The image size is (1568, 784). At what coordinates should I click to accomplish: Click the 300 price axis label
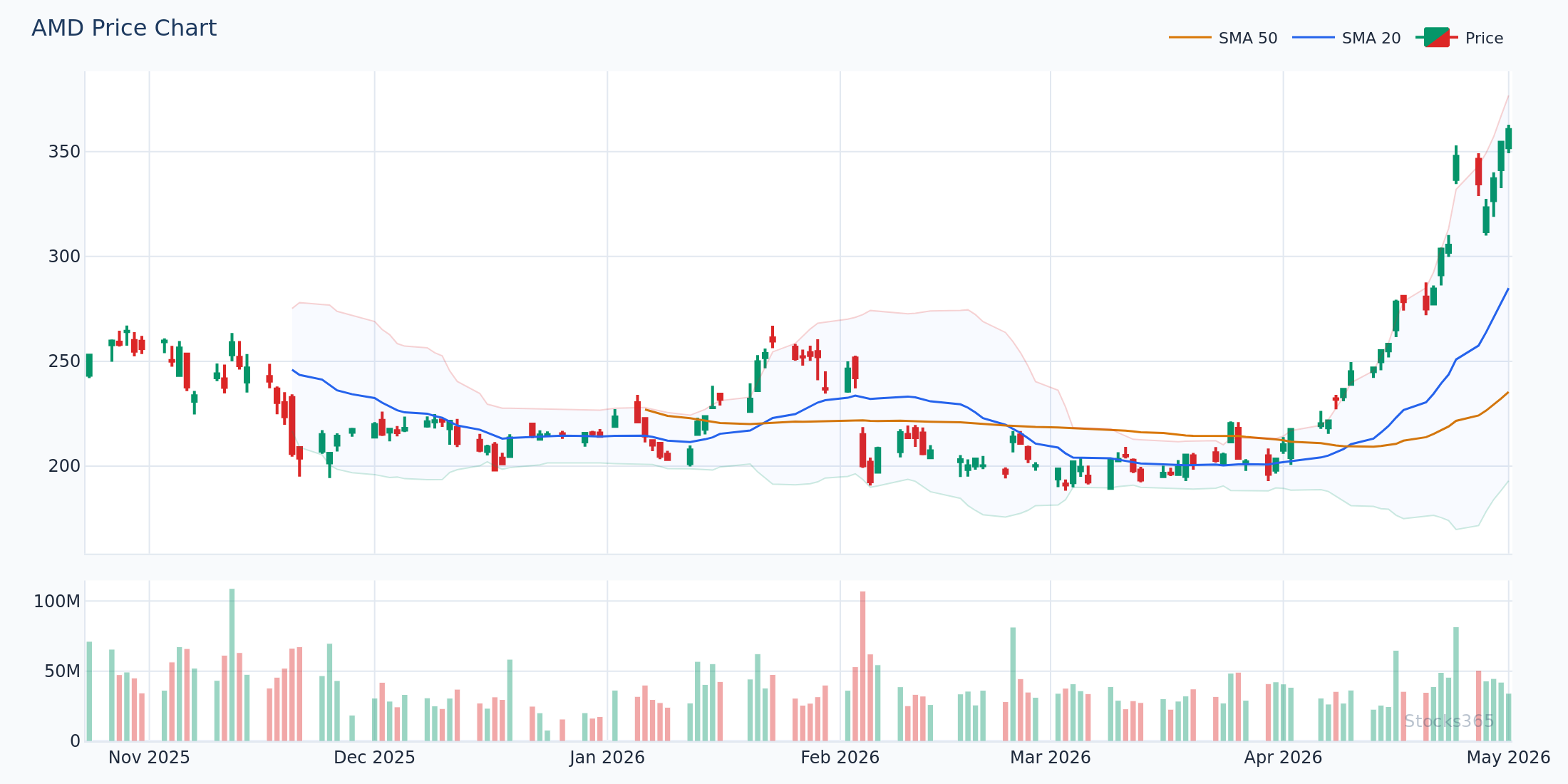64,257
